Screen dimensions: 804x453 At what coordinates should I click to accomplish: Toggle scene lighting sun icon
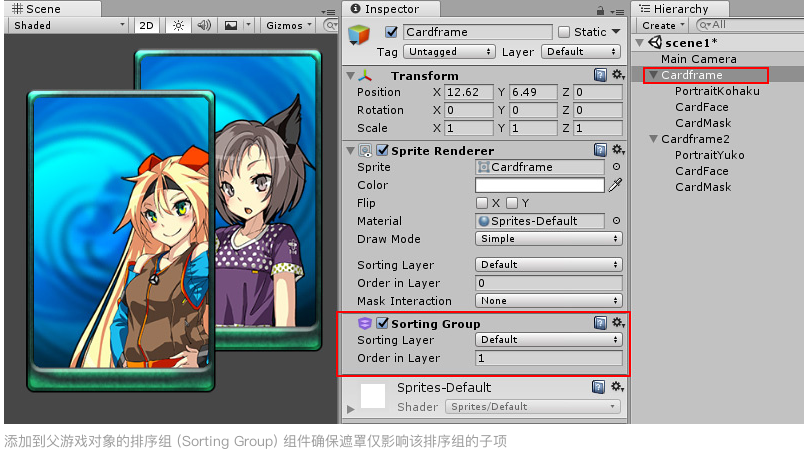(x=178, y=25)
